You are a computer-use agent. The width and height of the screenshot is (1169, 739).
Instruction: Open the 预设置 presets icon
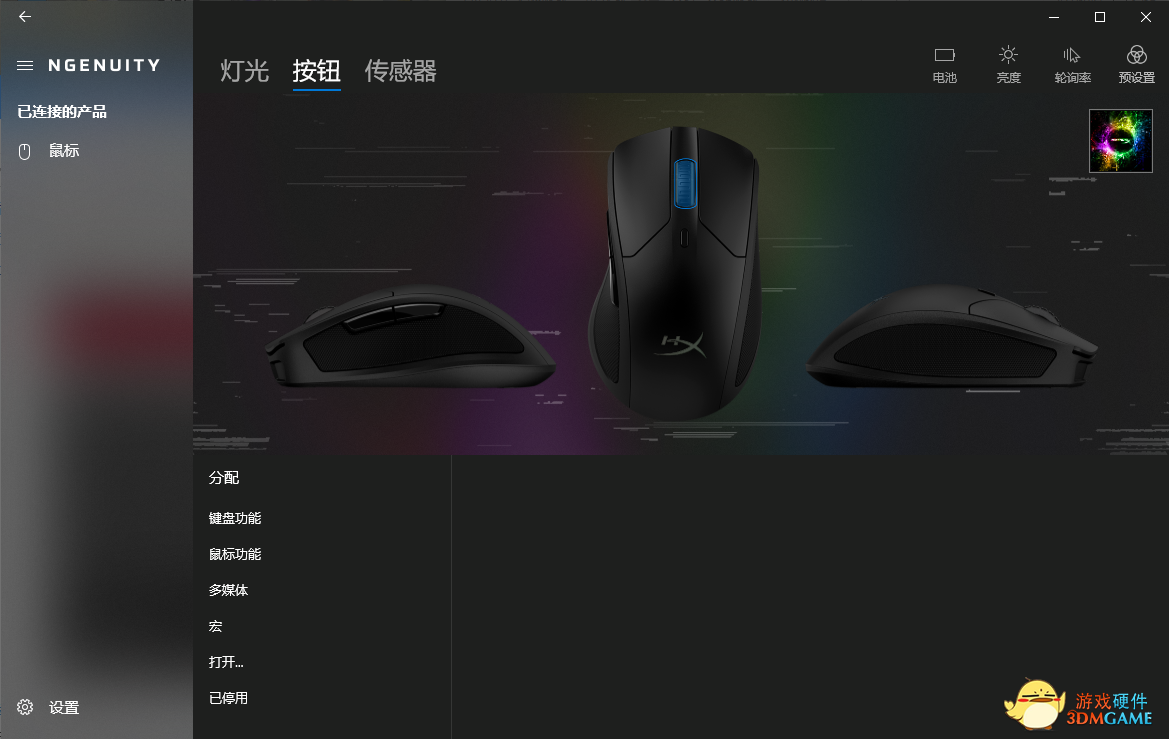[1136, 55]
